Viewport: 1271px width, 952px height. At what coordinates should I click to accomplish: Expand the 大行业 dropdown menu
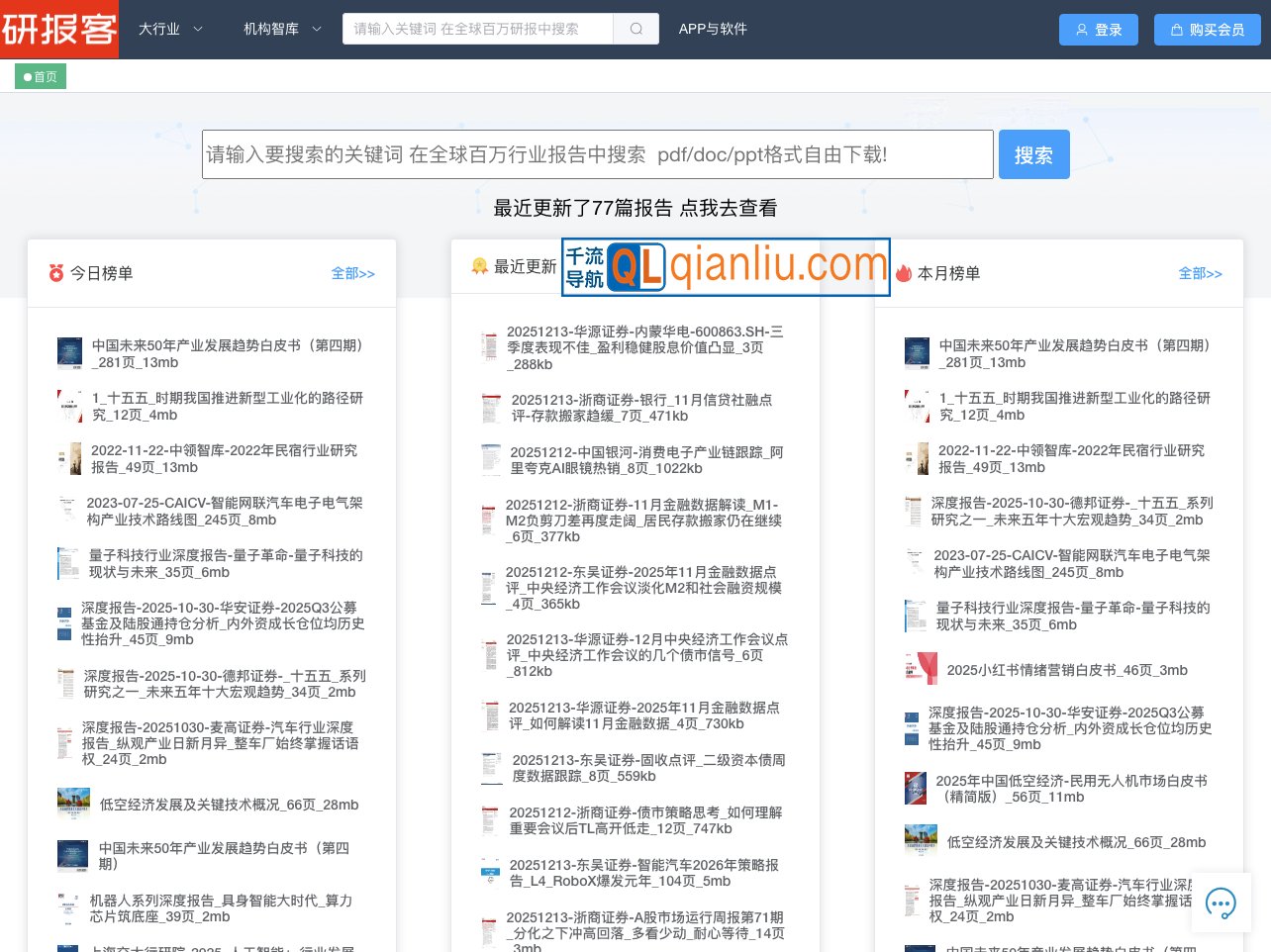(x=169, y=30)
